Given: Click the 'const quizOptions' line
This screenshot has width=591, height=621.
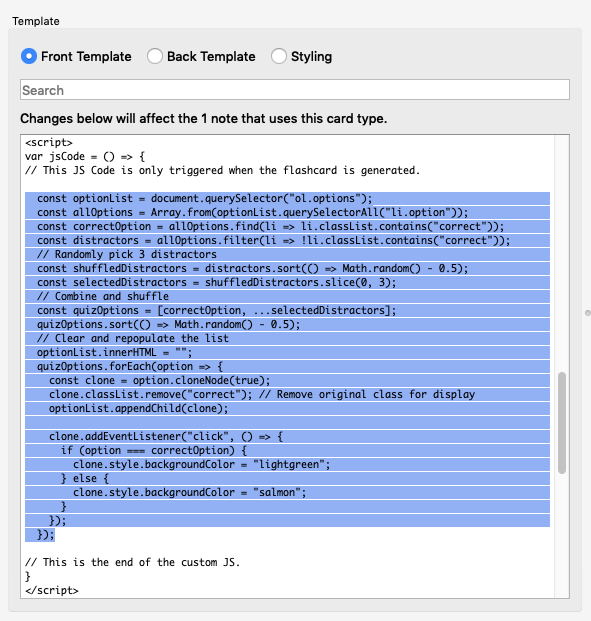Looking at the screenshot, I should (x=216, y=310).
